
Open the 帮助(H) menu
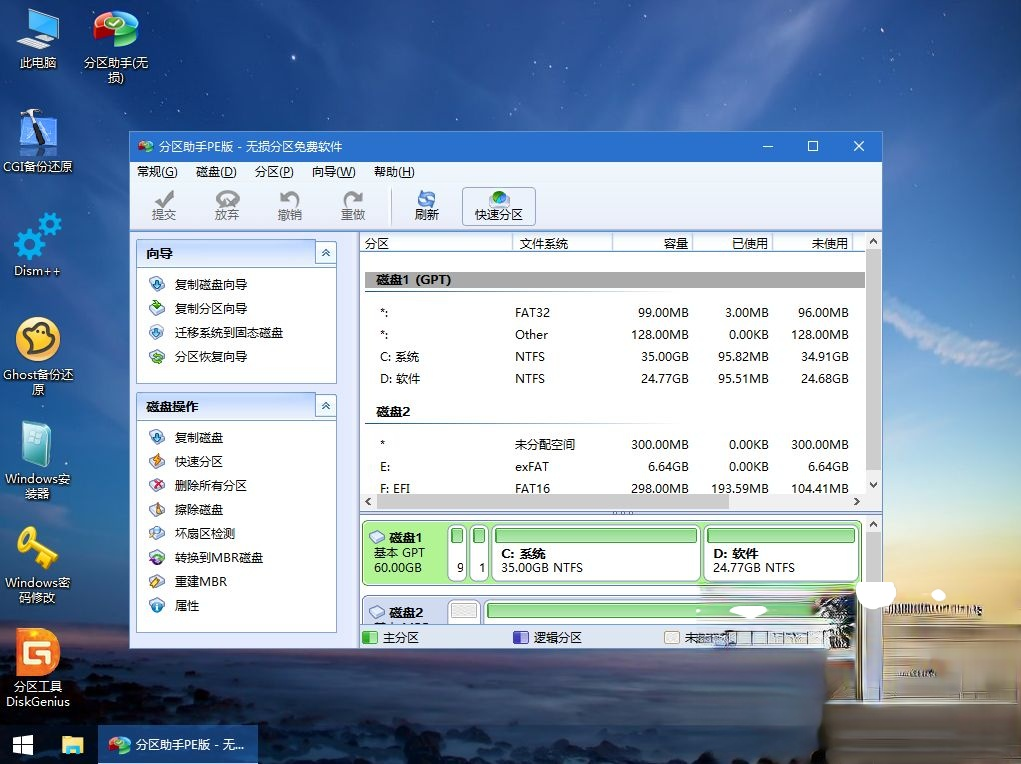click(x=394, y=172)
